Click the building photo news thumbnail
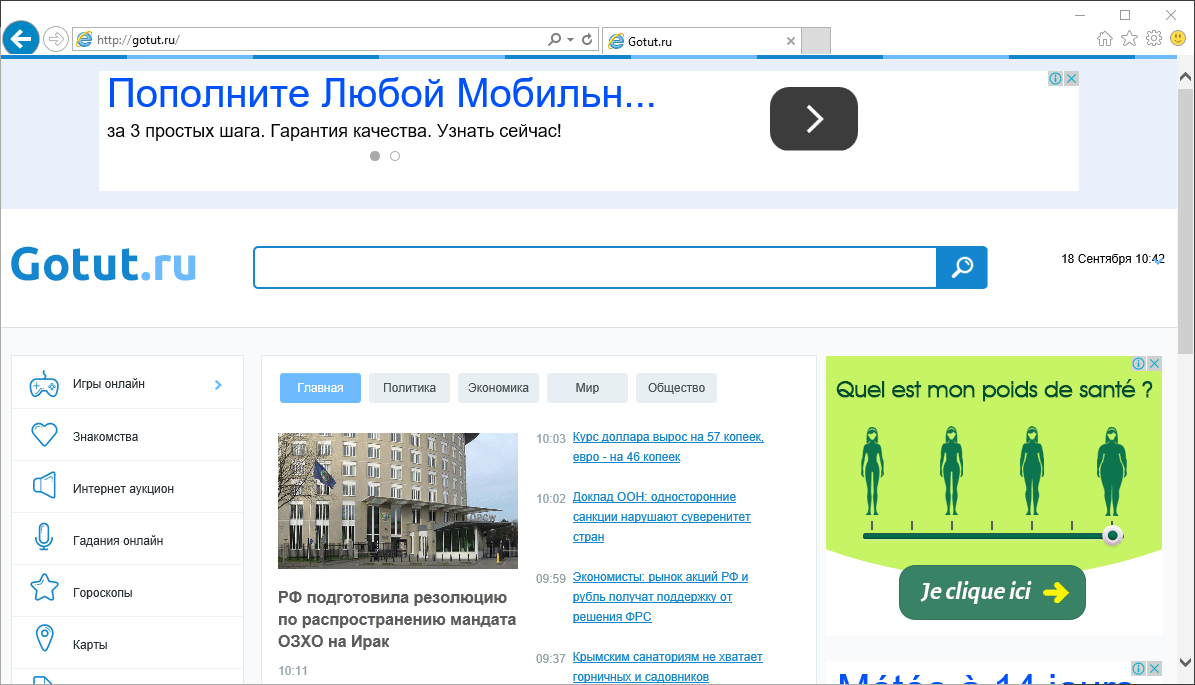Image resolution: width=1195 pixels, height=685 pixels. tap(398, 501)
